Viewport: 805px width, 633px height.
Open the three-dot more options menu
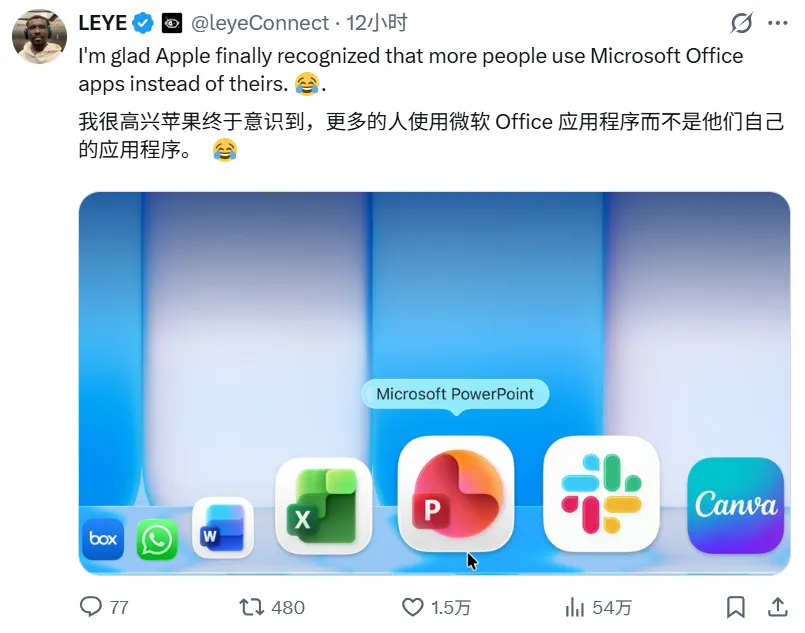click(x=777, y=23)
